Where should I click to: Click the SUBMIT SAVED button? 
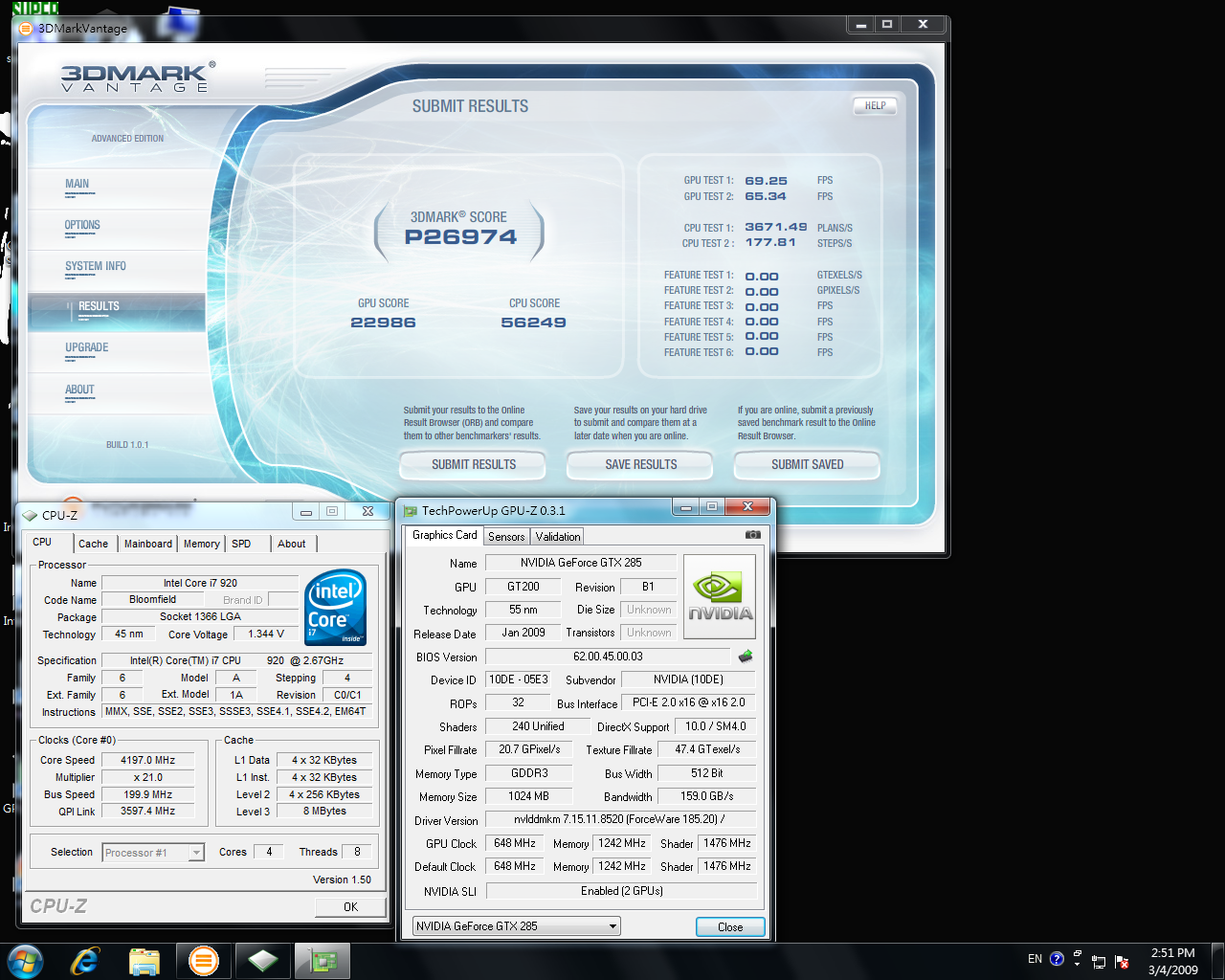[x=808, y=464]
